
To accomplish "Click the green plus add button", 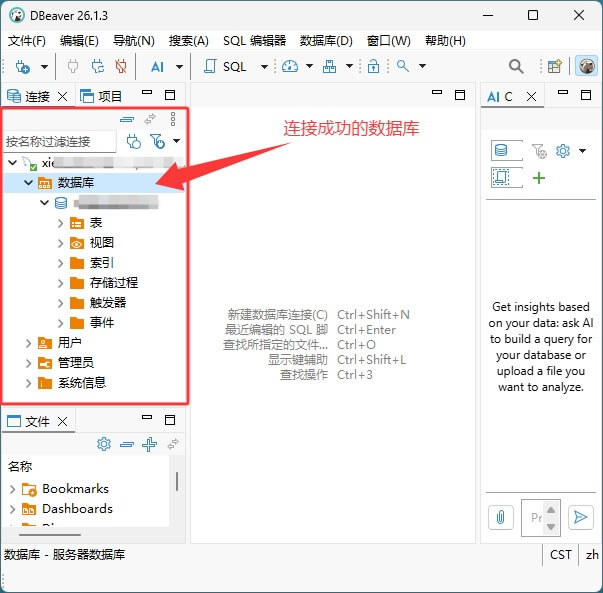I will coord(539,178).
